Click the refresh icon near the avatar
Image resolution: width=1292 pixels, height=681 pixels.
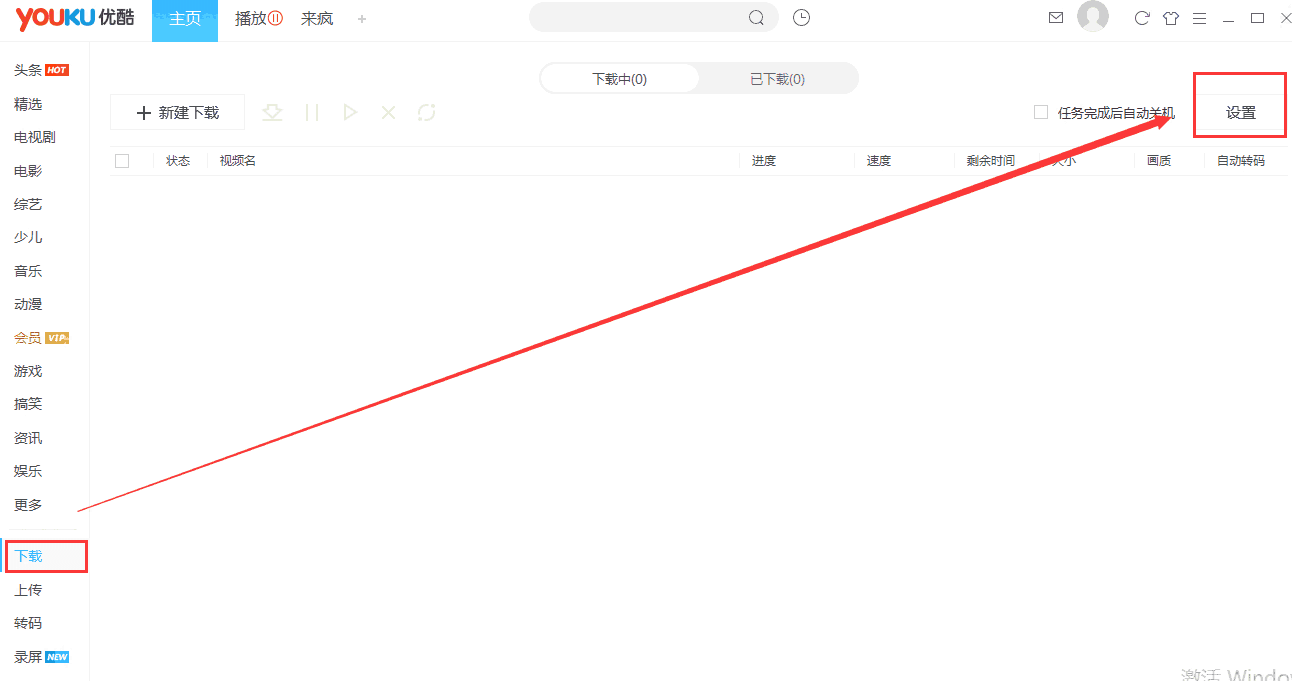1142,17
